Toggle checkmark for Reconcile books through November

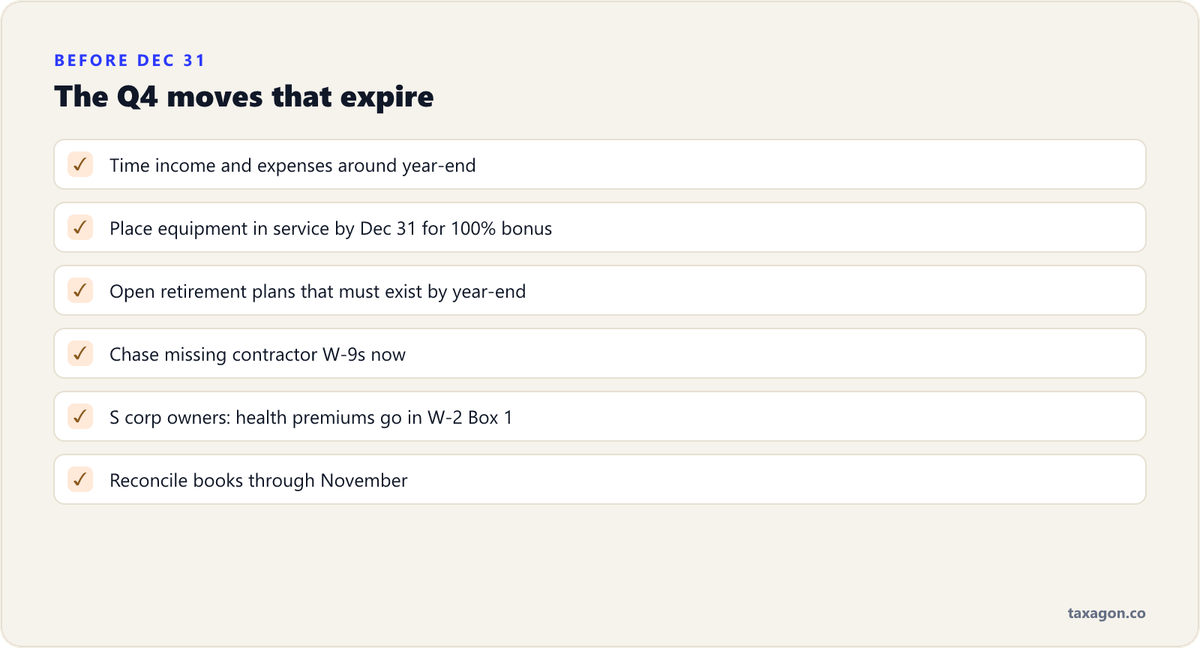80,479
